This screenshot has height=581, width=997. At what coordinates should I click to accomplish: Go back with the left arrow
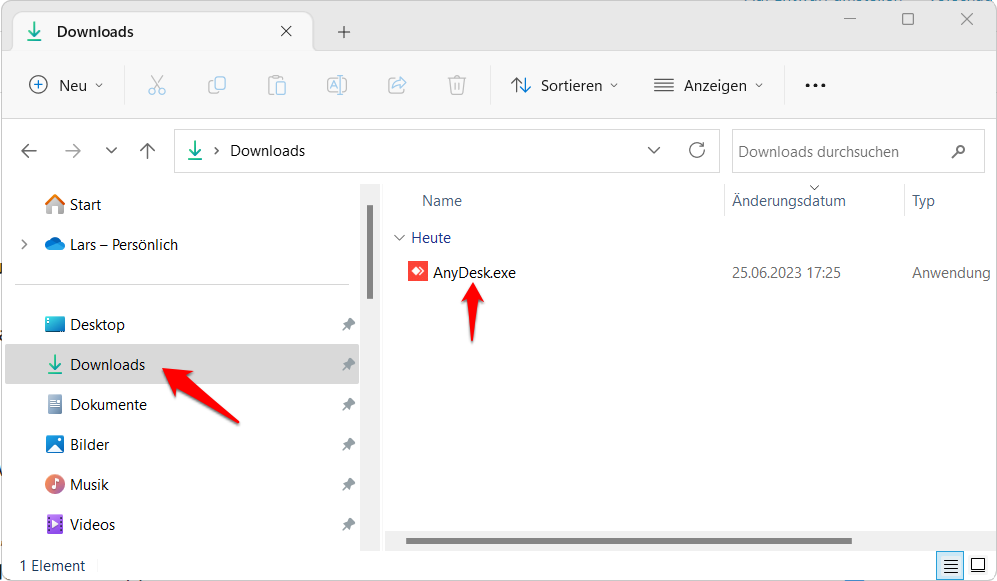[29, 151]
